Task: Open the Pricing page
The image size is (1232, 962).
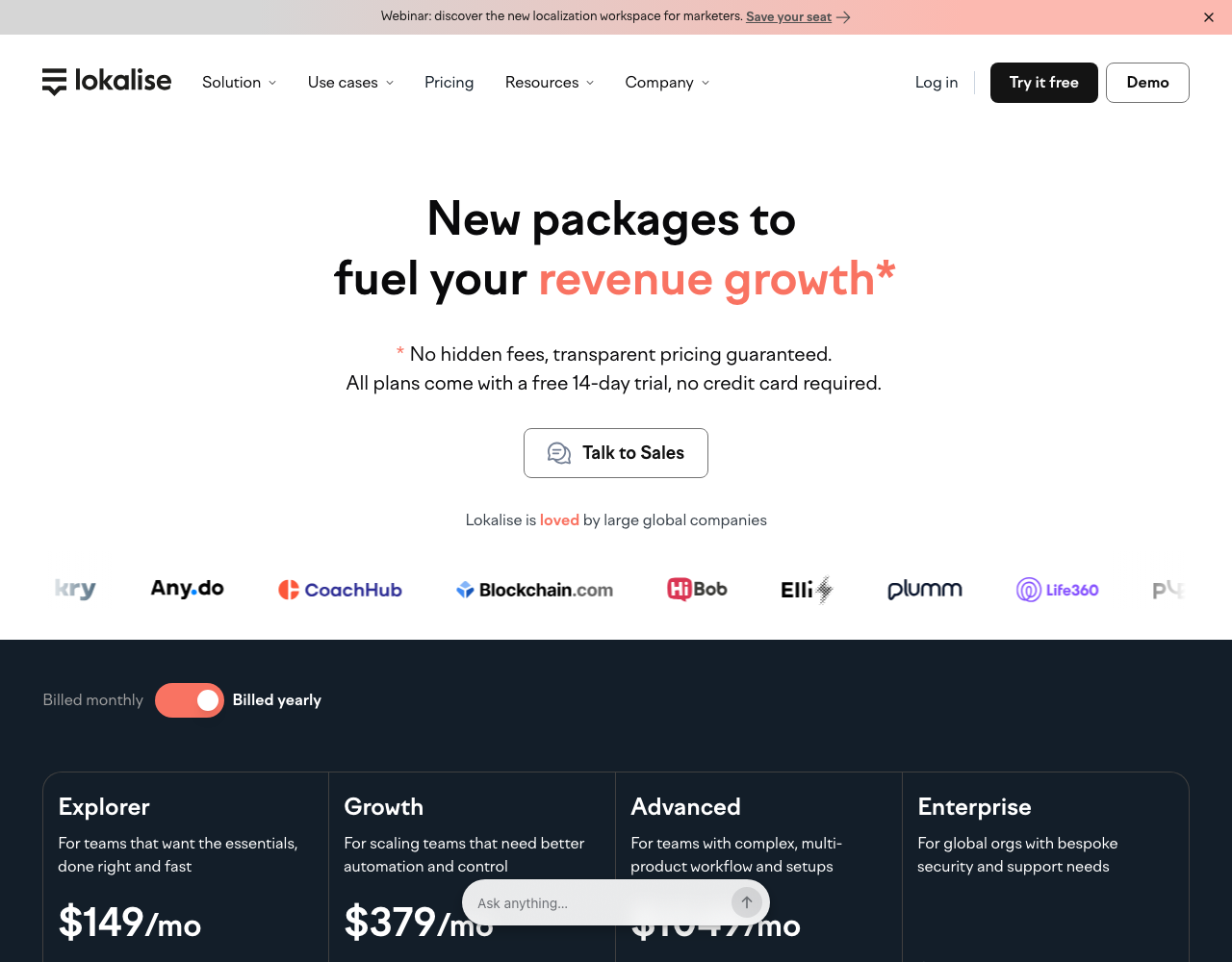Action: point(449,83)
